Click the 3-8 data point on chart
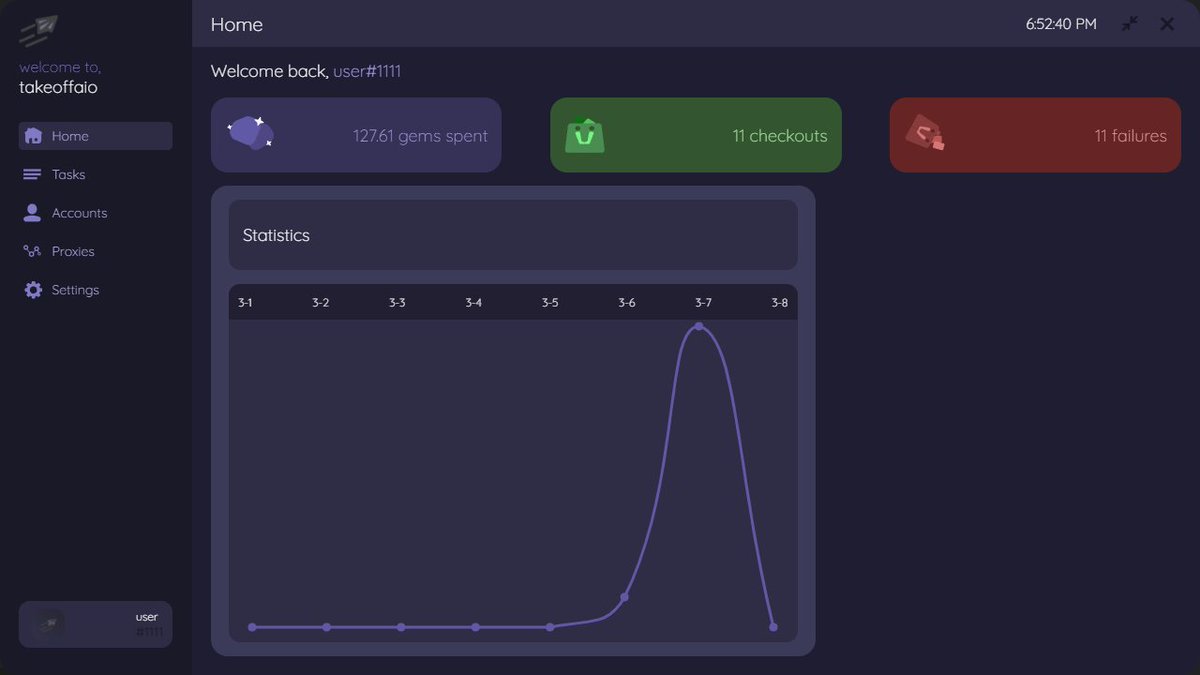 coord(773,627)
